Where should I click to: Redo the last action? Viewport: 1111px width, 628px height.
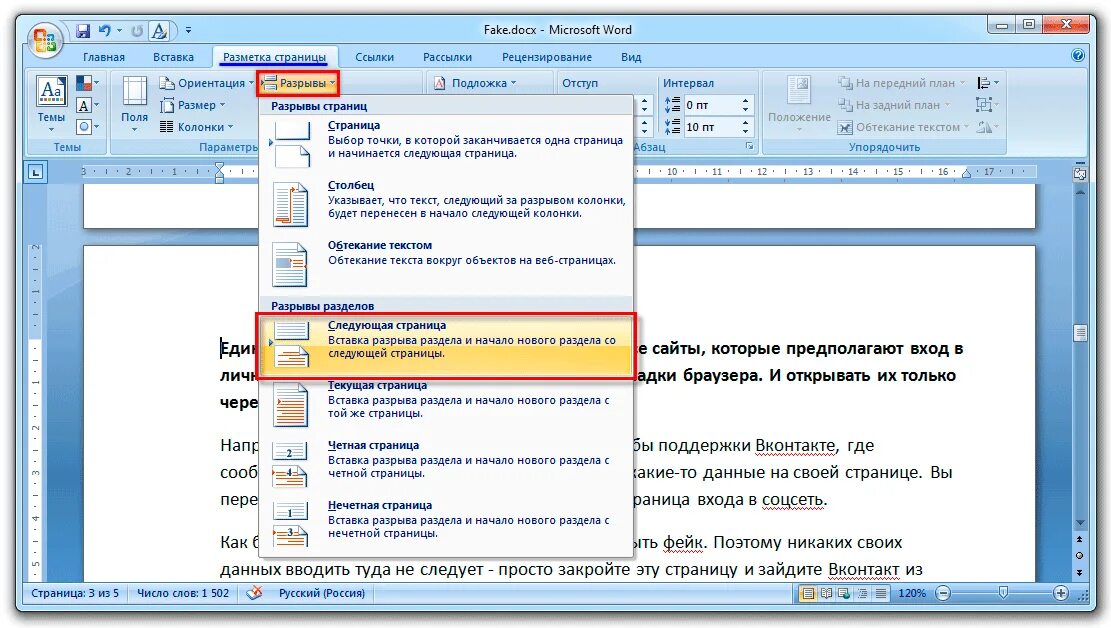137,30
